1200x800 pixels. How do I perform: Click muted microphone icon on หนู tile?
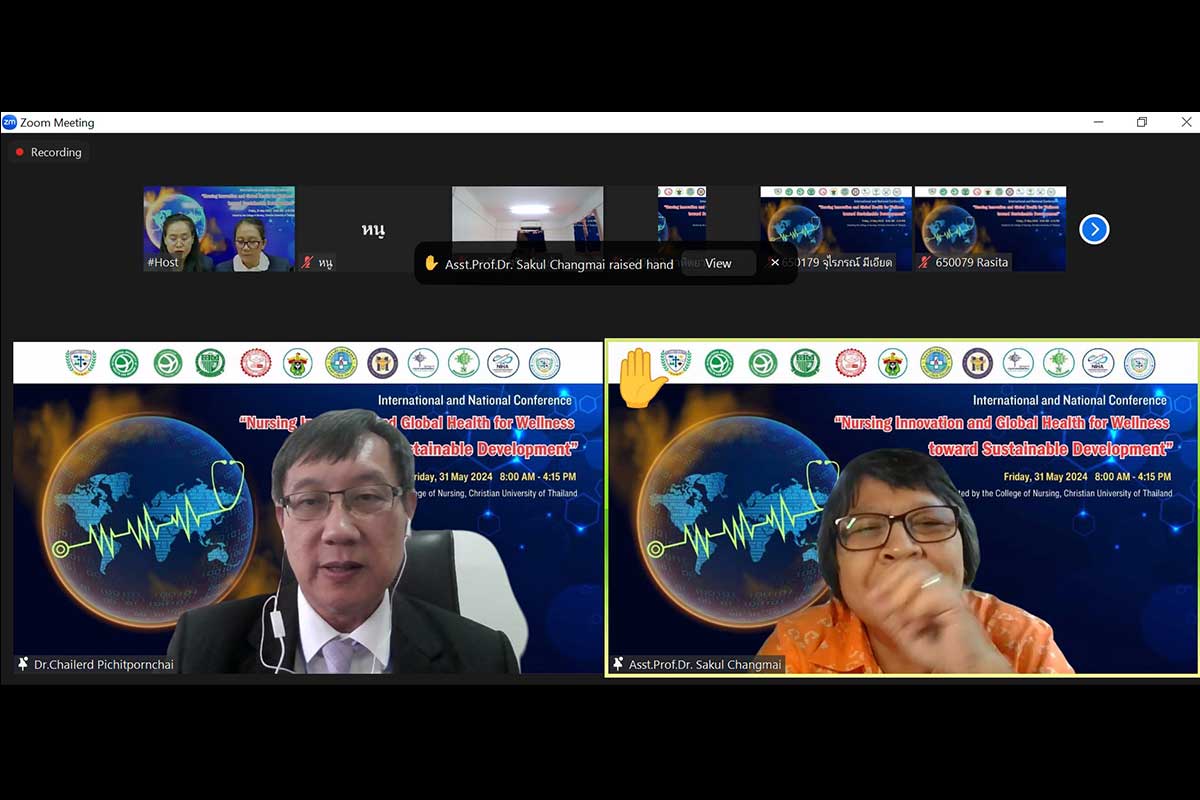coord(307,263)
